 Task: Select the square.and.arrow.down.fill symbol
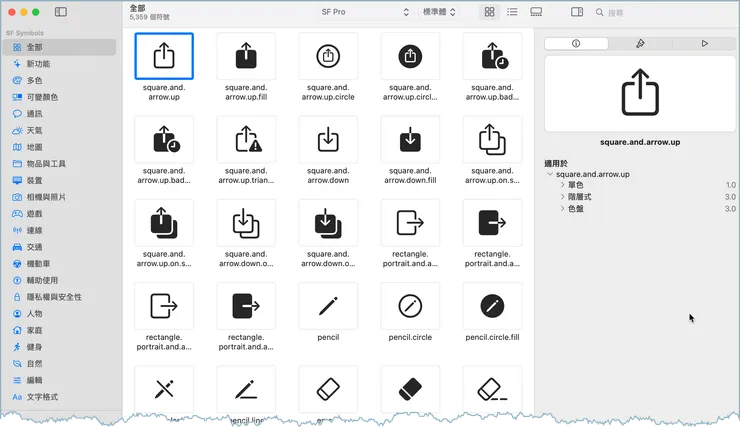point(410,140)
